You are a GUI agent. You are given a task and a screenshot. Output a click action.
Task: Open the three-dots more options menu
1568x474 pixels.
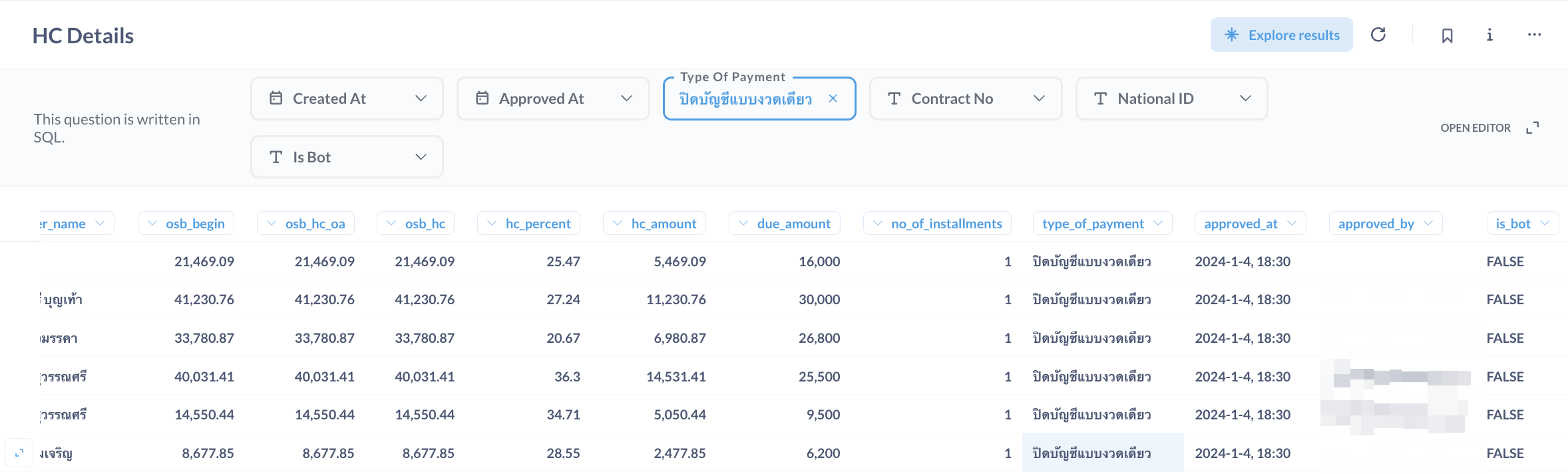(x=1534, y=35)
